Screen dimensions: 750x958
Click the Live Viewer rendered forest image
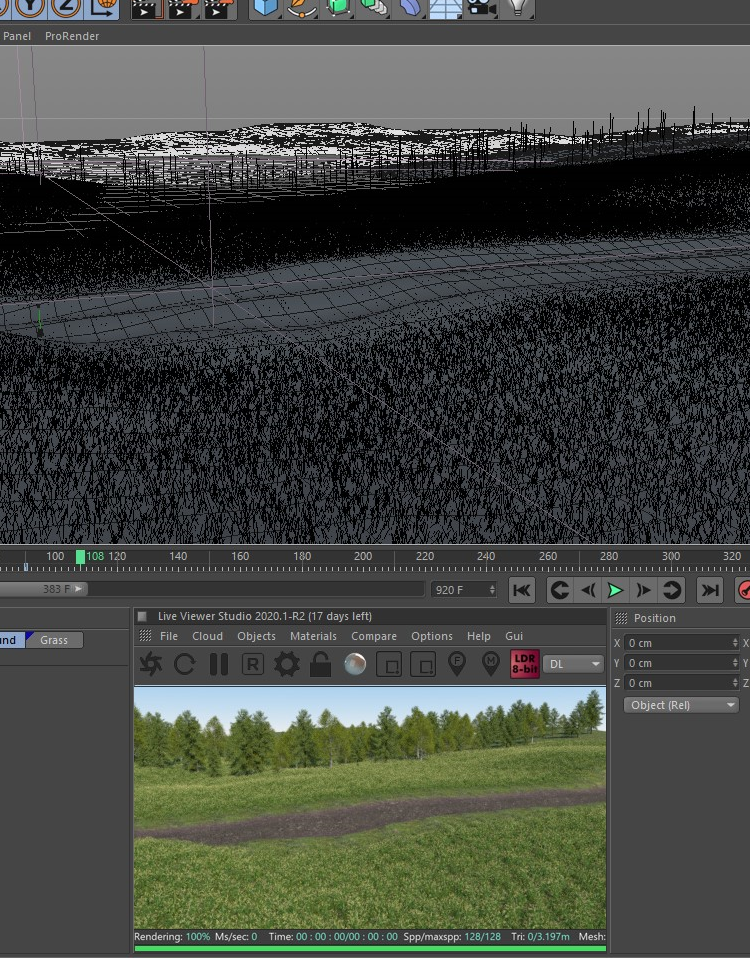pyautogui.click(x=370, y=808)
